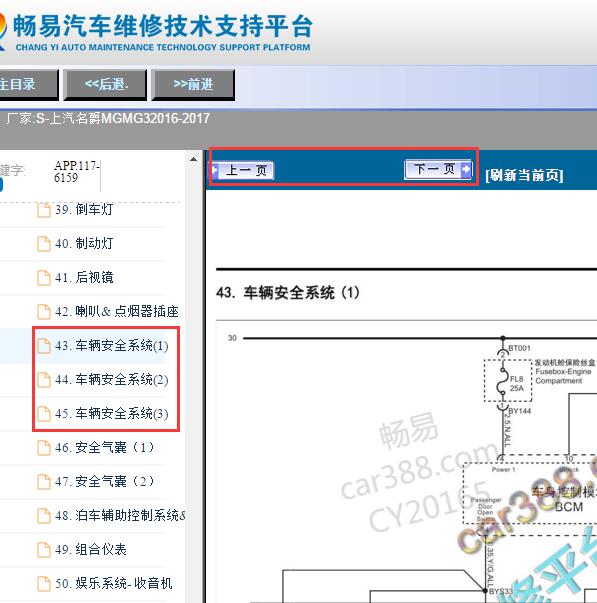Click the 厂家:S-上汽名爵MGMG32016-2017 breadcrumb text
Screen dimensions: 597x603
(x=108, y=118)
